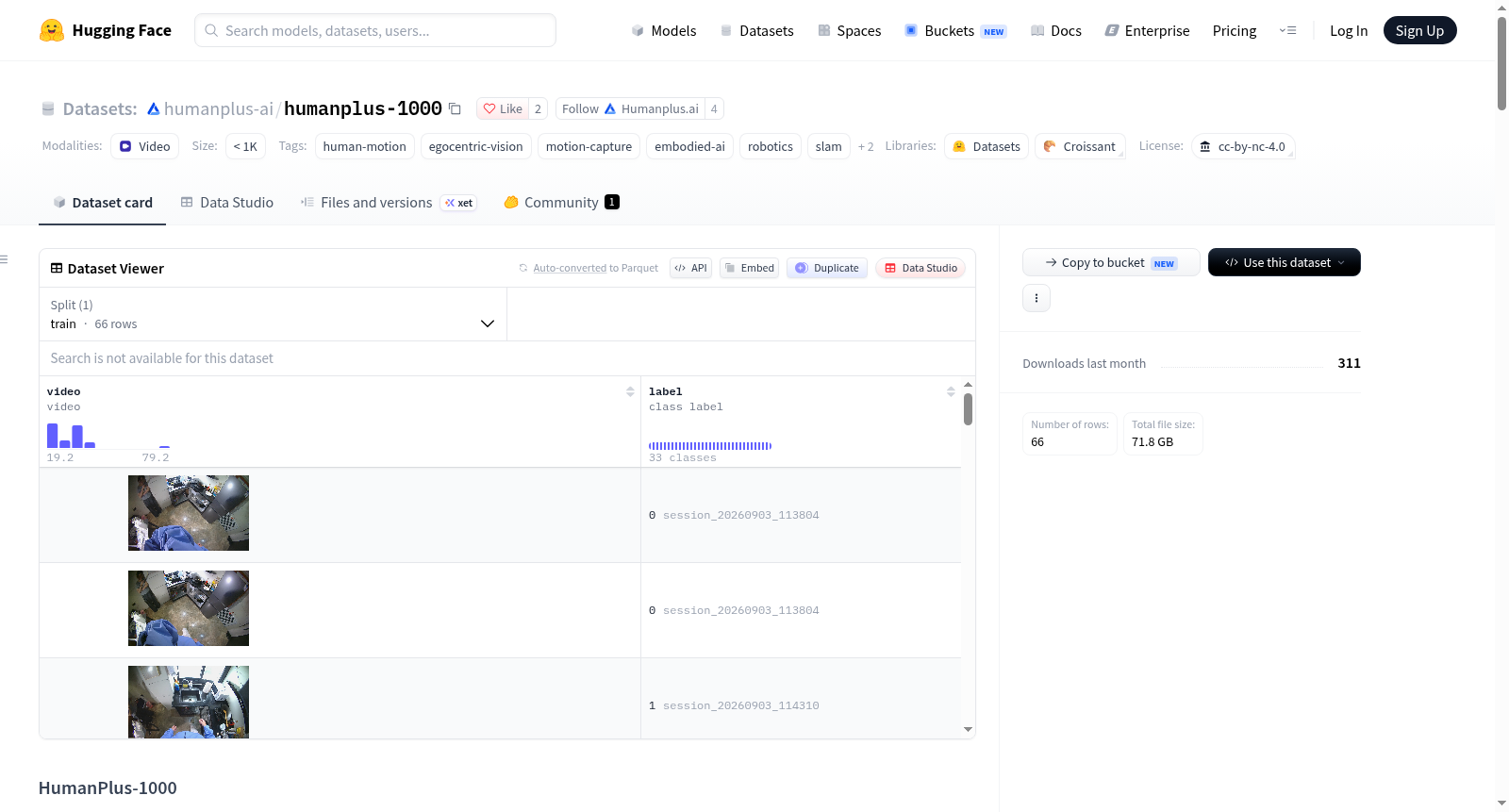The height and width of the screenshot is (812, 1509).
Task: Go to the Community tab
Action: (562, 203)
